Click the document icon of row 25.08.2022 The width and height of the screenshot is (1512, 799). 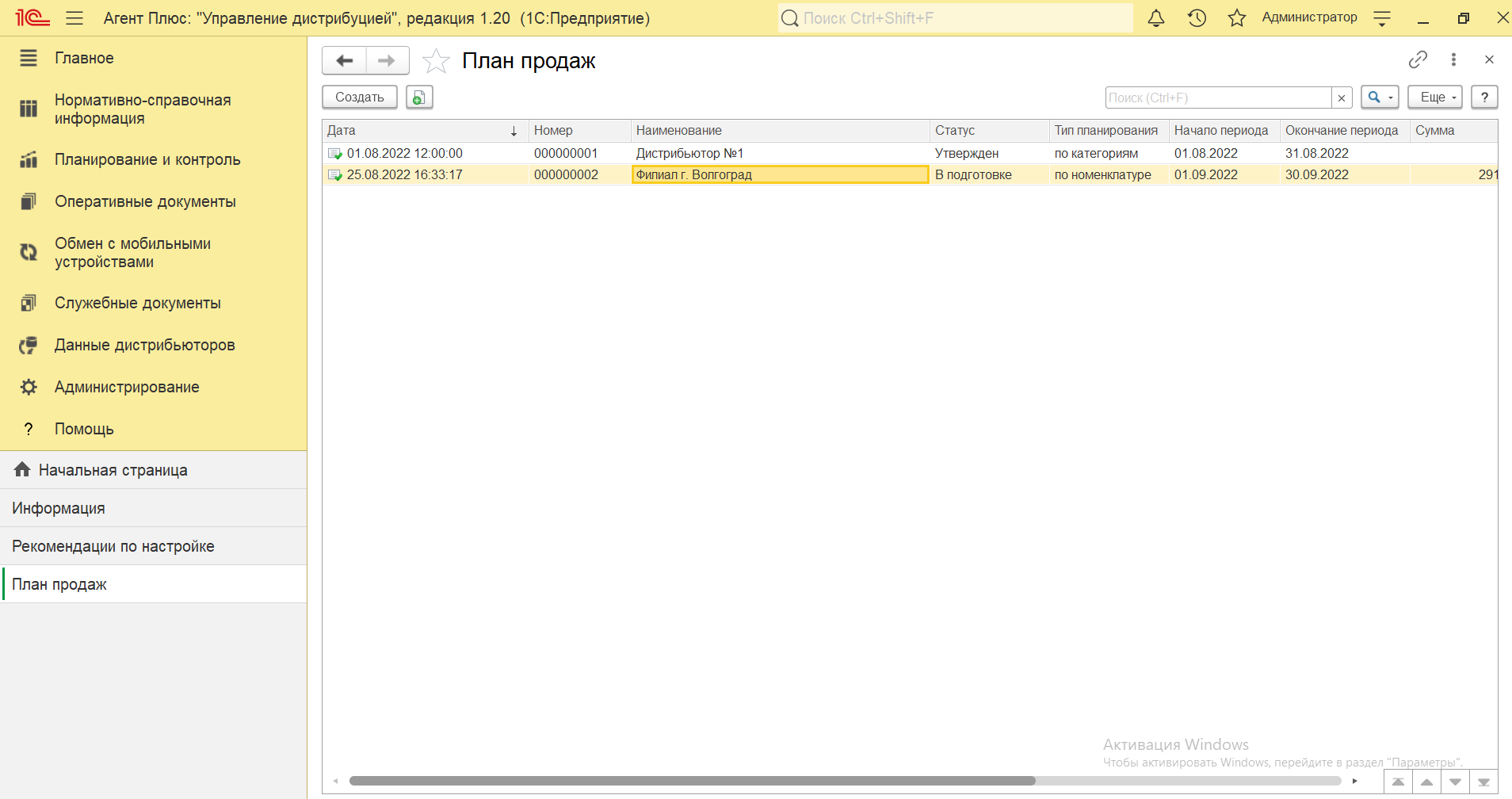coord(335,175)
